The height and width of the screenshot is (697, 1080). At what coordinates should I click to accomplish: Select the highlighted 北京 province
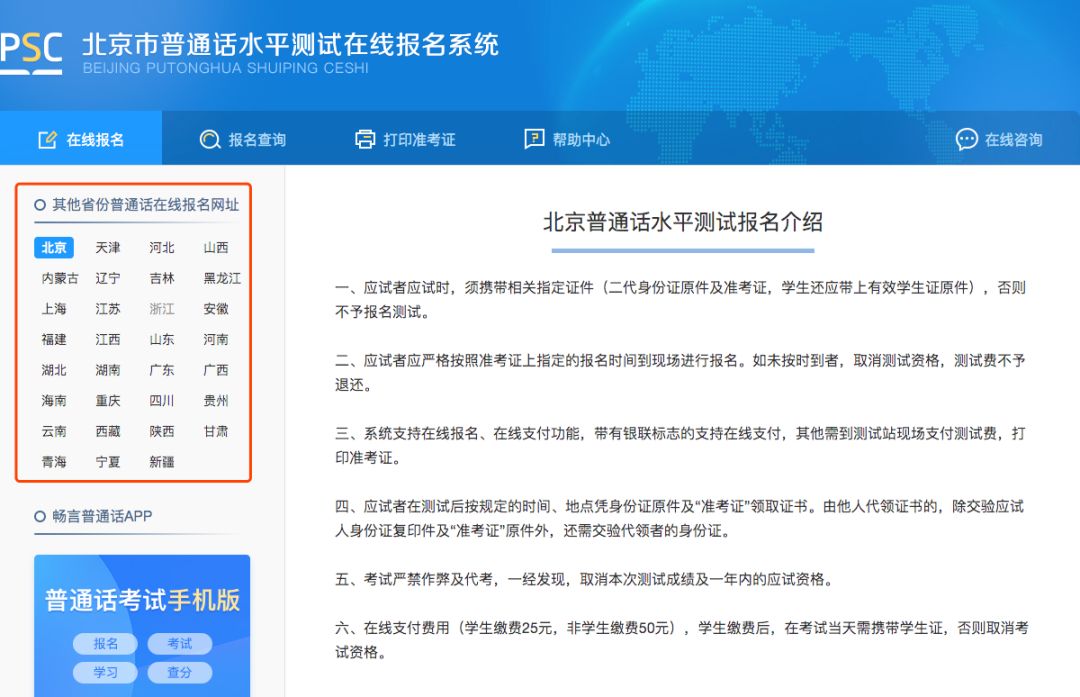[x=54, y=248]
